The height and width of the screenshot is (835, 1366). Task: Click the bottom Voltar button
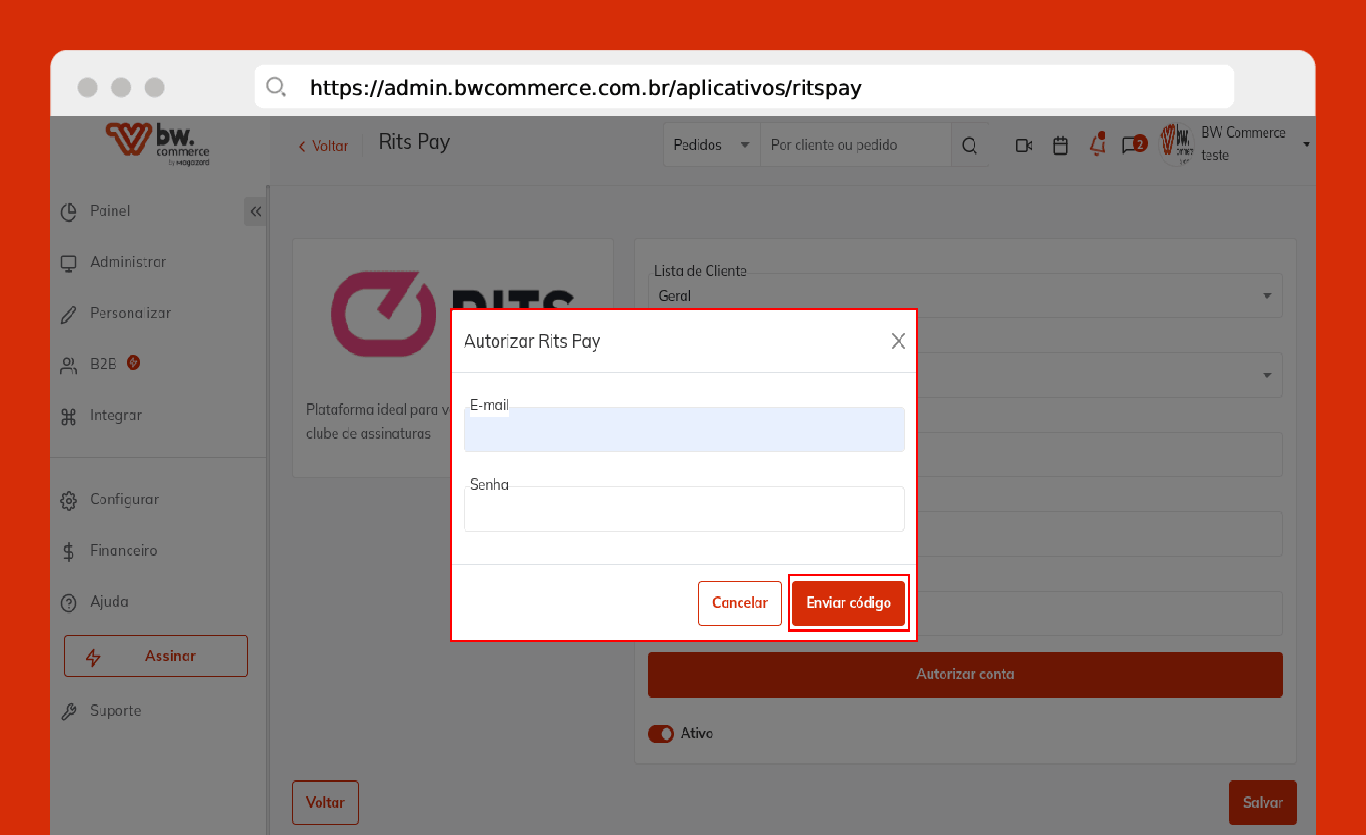tap(325, 803)
